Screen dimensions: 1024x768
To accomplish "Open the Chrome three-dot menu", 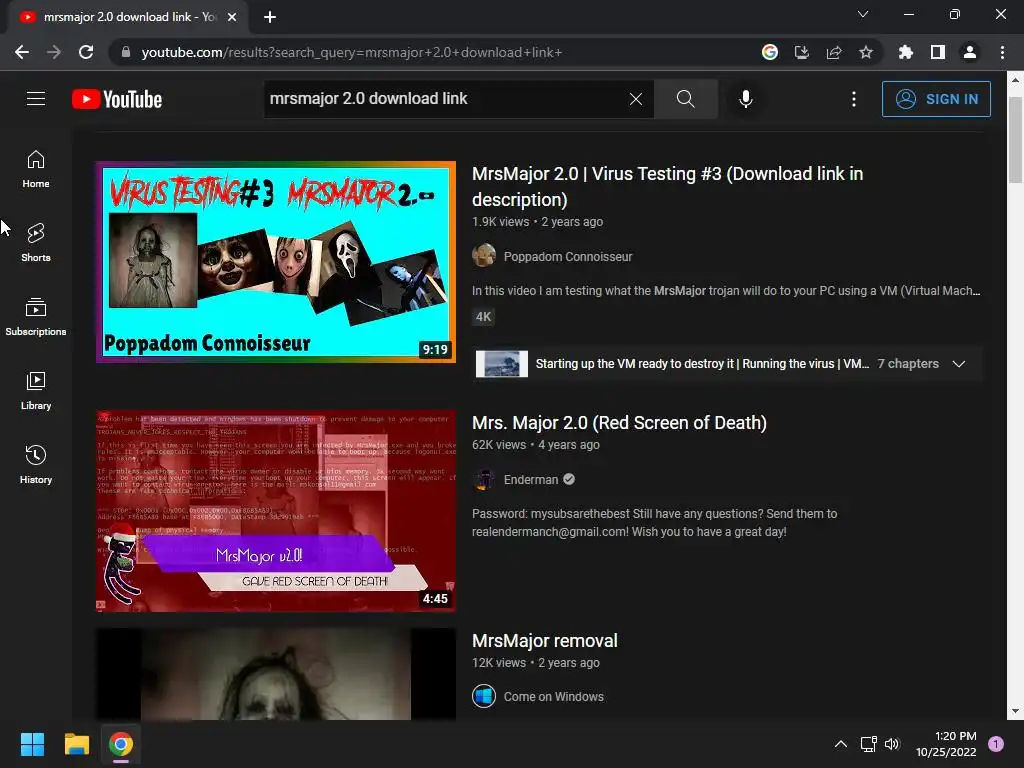I will pyautogui.click(x=1002, y=52).
